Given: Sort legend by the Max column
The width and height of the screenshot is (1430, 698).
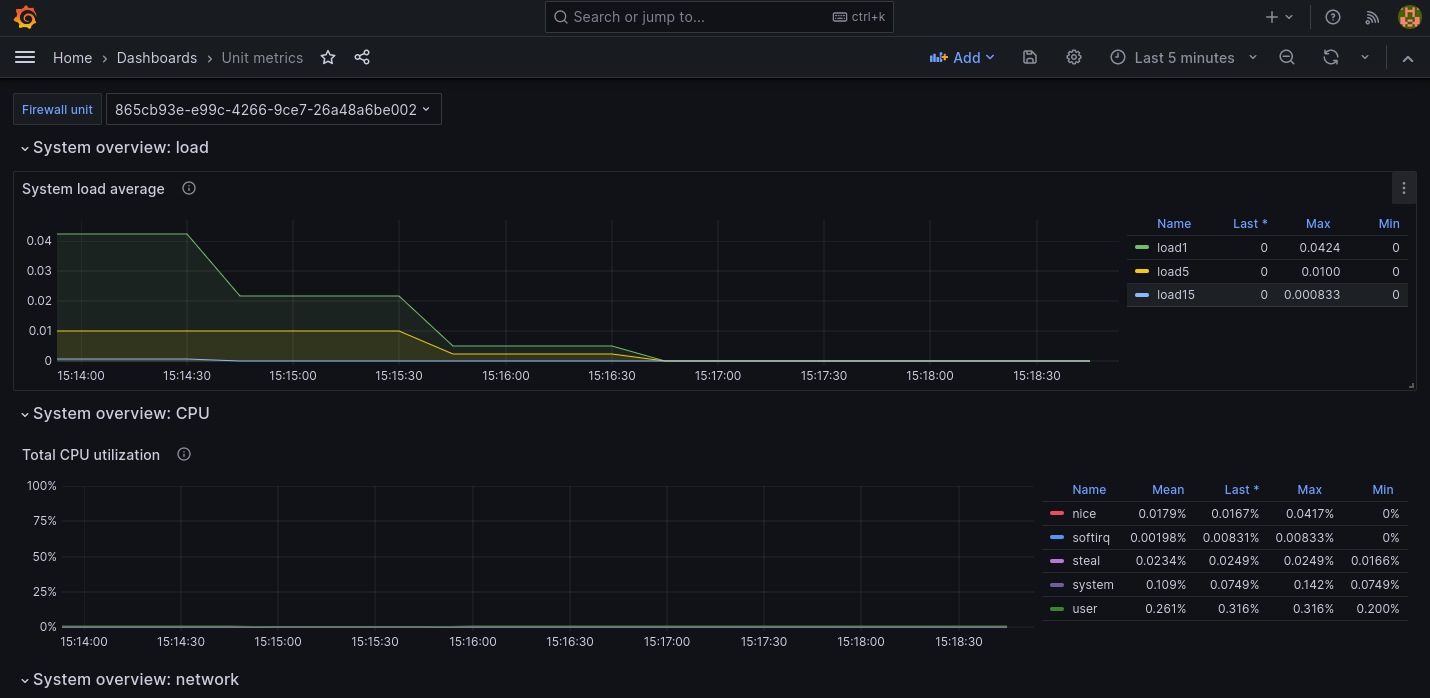Looking at the screenshot, I should (x=1317, y=223).
